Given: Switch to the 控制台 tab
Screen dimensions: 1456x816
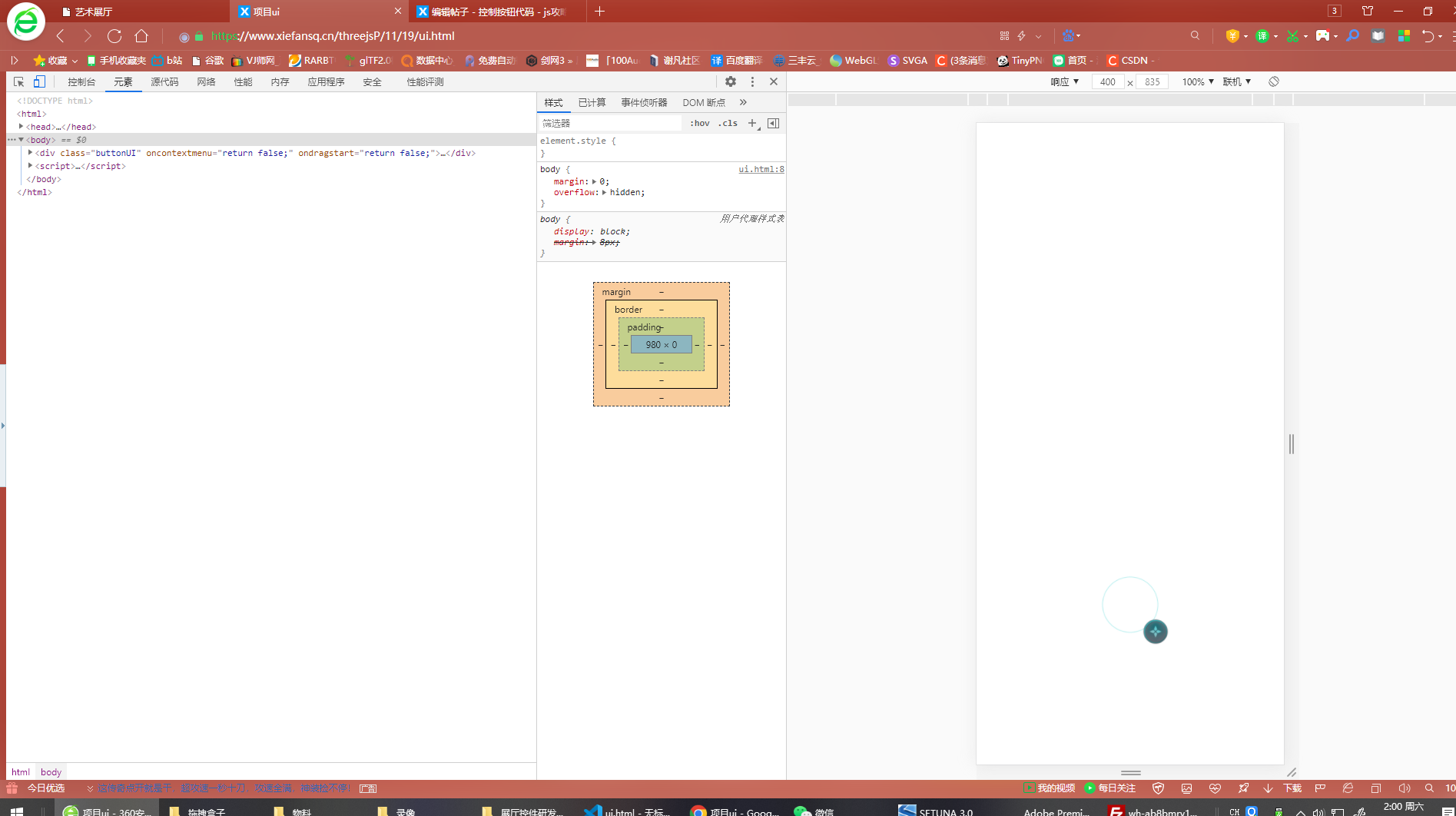Looking at the screenshot, I should (x=81, y=82).
